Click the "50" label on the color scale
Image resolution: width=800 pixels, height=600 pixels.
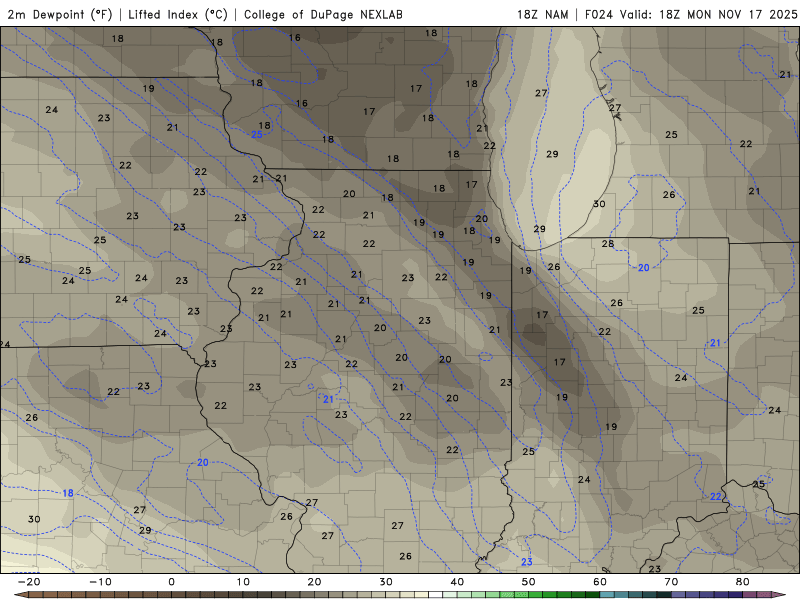tap(529, 582)
